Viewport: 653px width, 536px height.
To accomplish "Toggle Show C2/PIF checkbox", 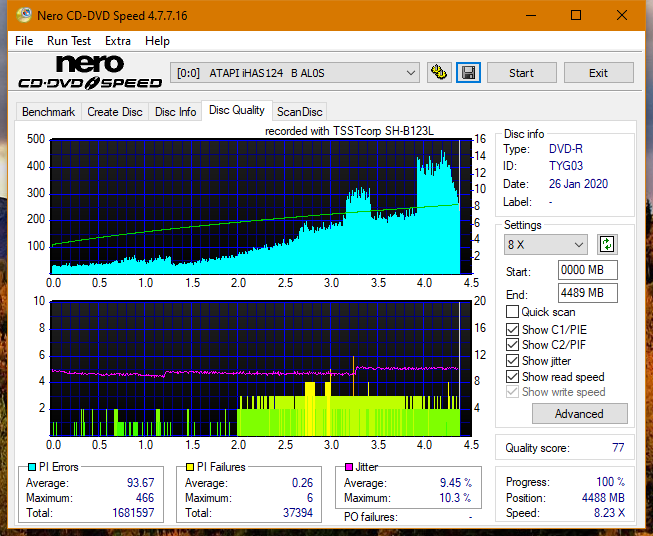I will click(x=512, y=345).
